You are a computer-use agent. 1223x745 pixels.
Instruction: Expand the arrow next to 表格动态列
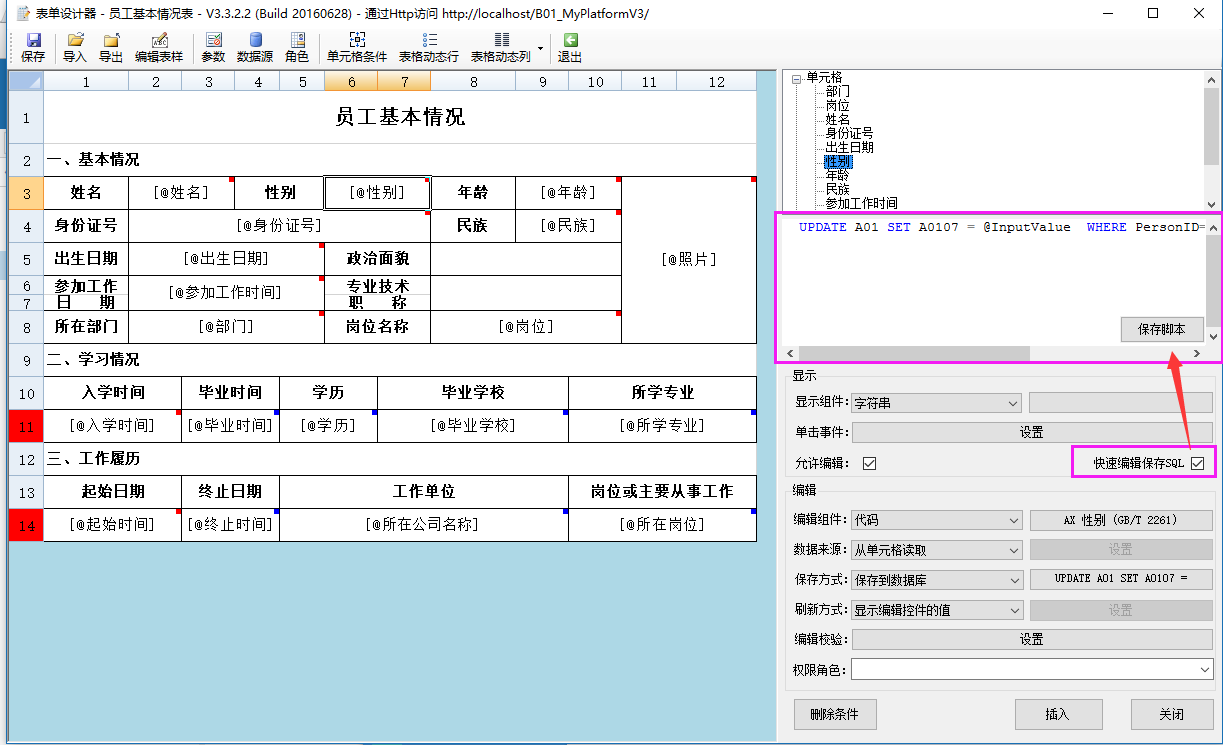pos(541,48)
